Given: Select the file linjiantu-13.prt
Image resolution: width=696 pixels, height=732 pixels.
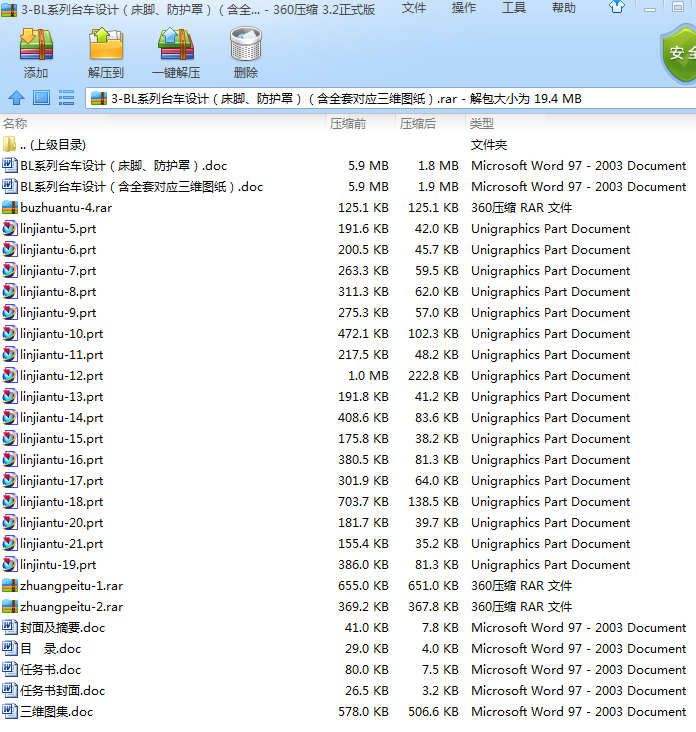Looking at the screenshot, I should coord(62,397).
